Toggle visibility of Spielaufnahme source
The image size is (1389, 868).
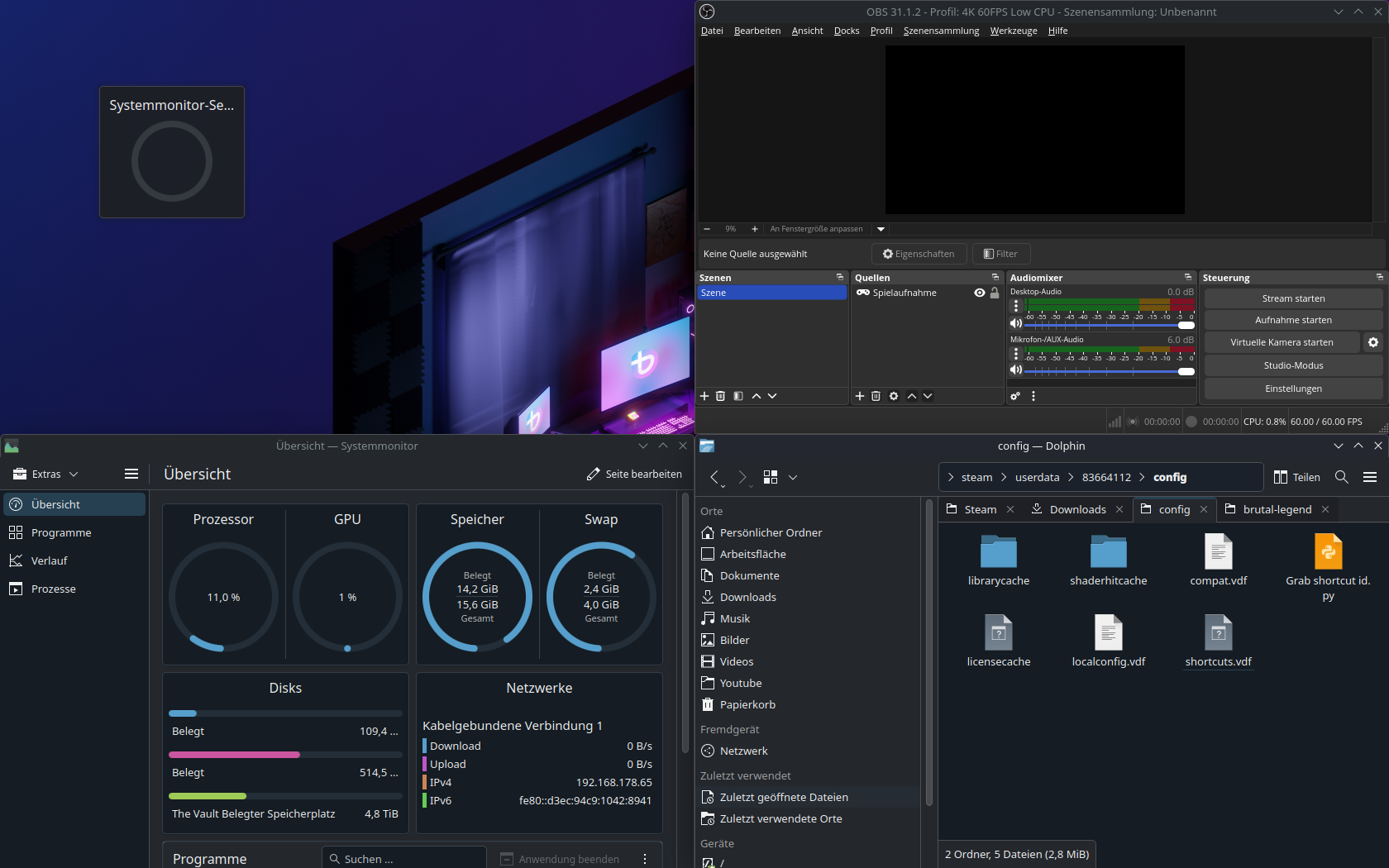980,293
